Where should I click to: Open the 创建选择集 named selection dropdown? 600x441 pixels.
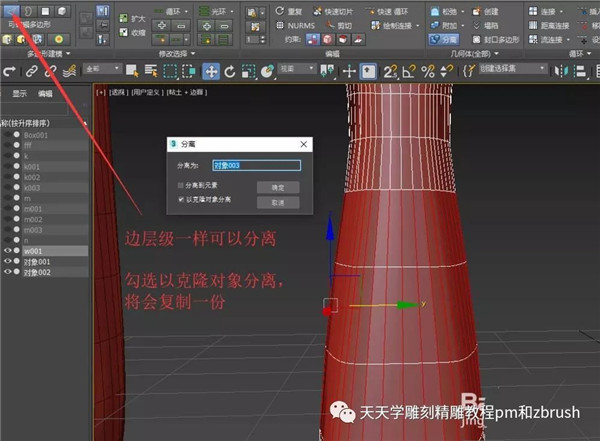(x=512, y=69)
